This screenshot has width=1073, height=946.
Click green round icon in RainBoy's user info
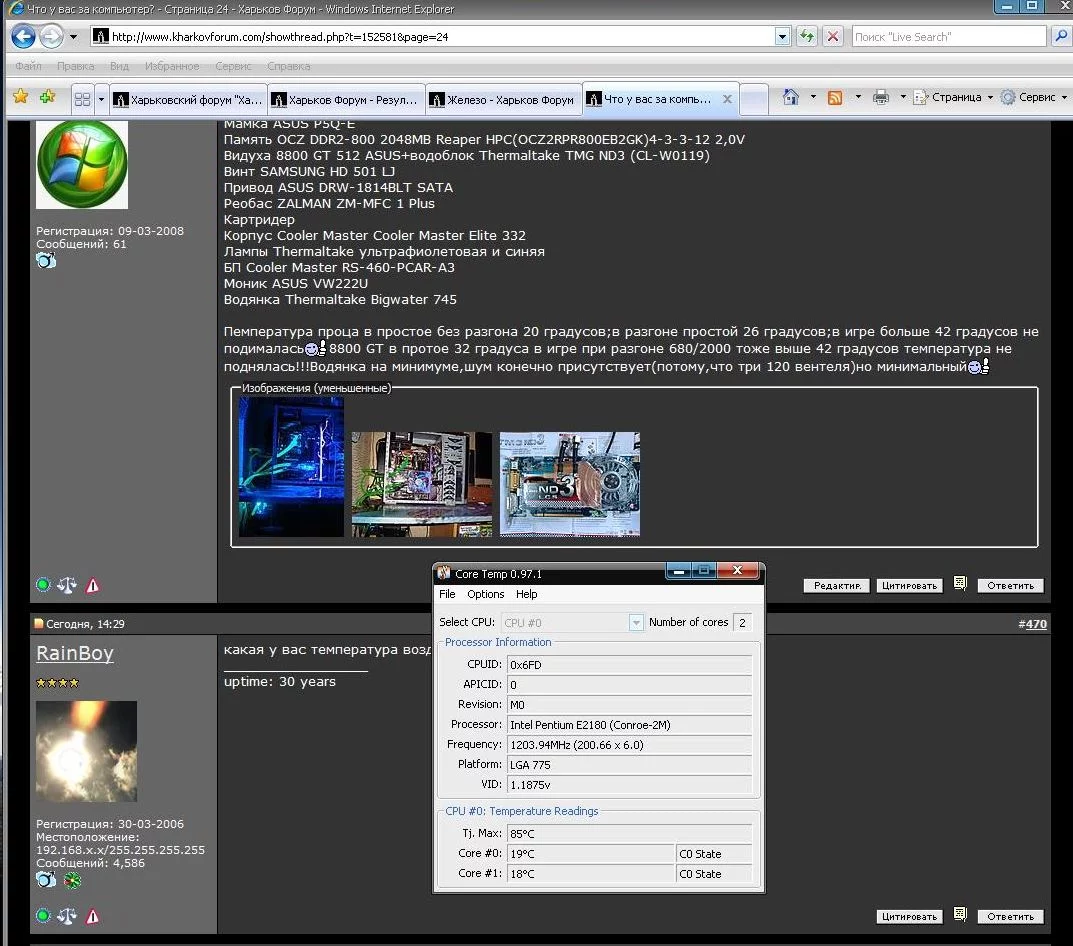coord(73,880)
